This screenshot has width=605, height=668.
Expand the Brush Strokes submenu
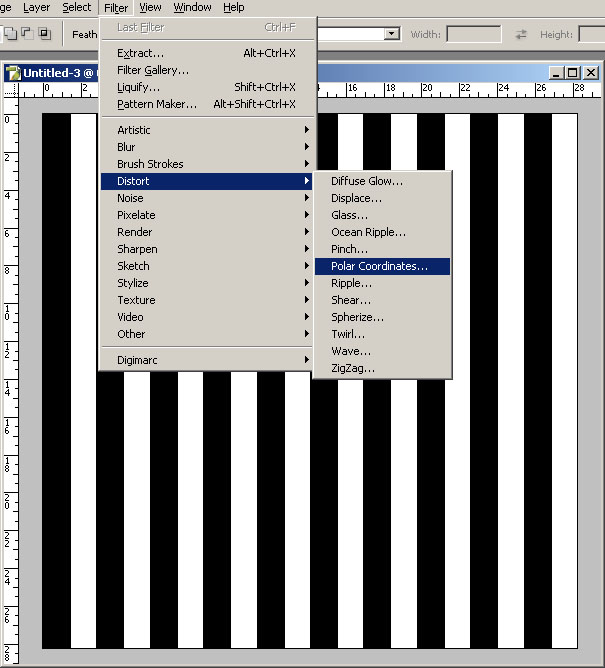tap(207, 164)
